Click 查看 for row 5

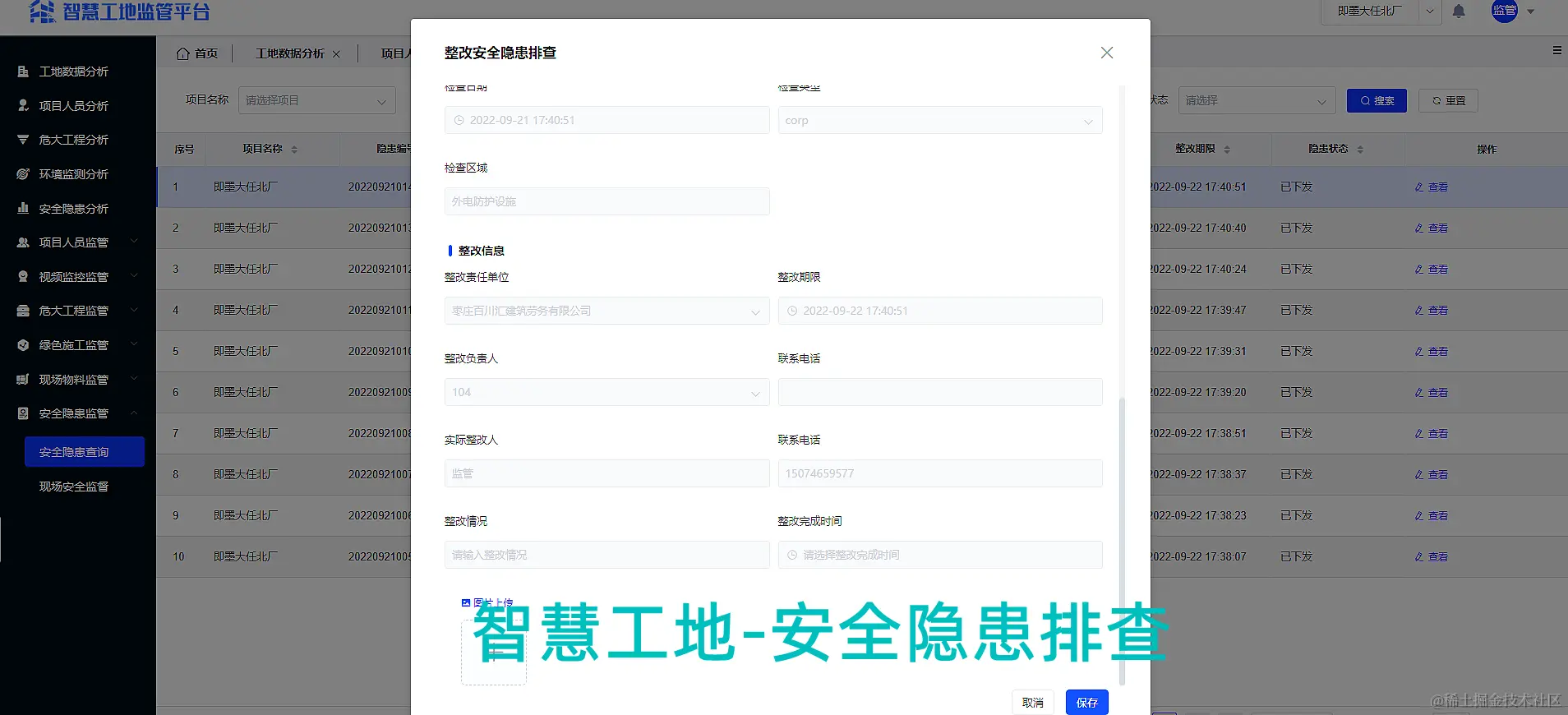(1432, 352)
